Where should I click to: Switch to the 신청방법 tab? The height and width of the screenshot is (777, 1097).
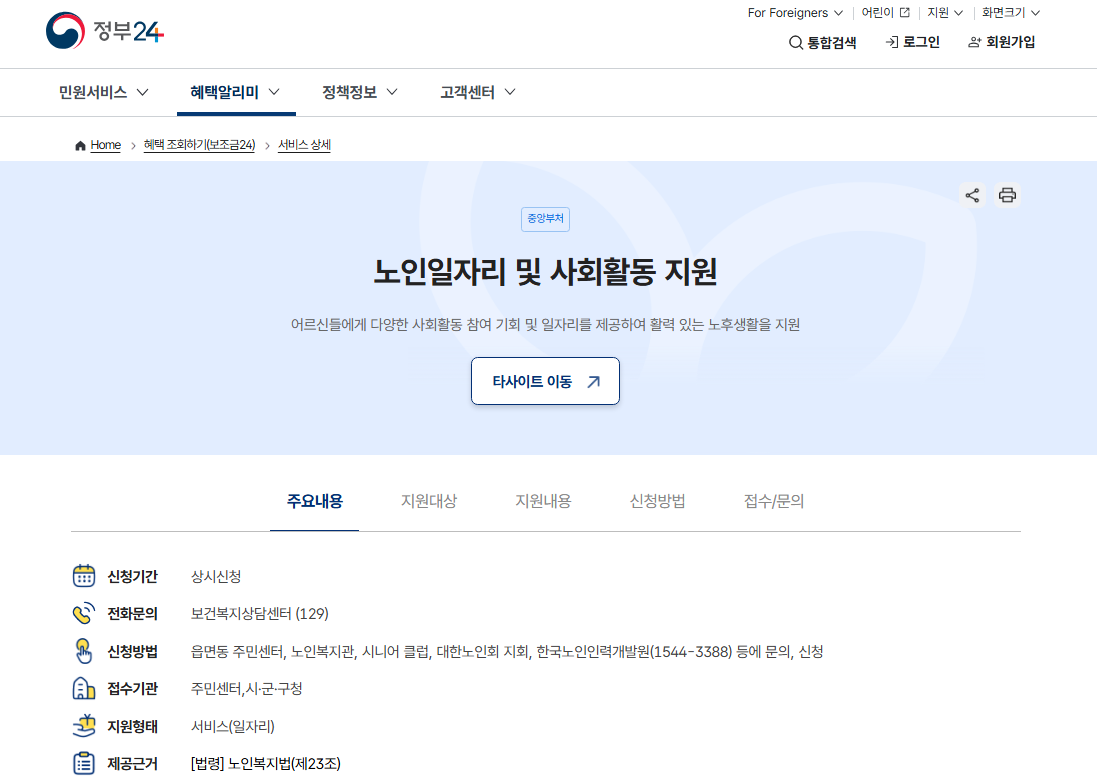point(657,501)
